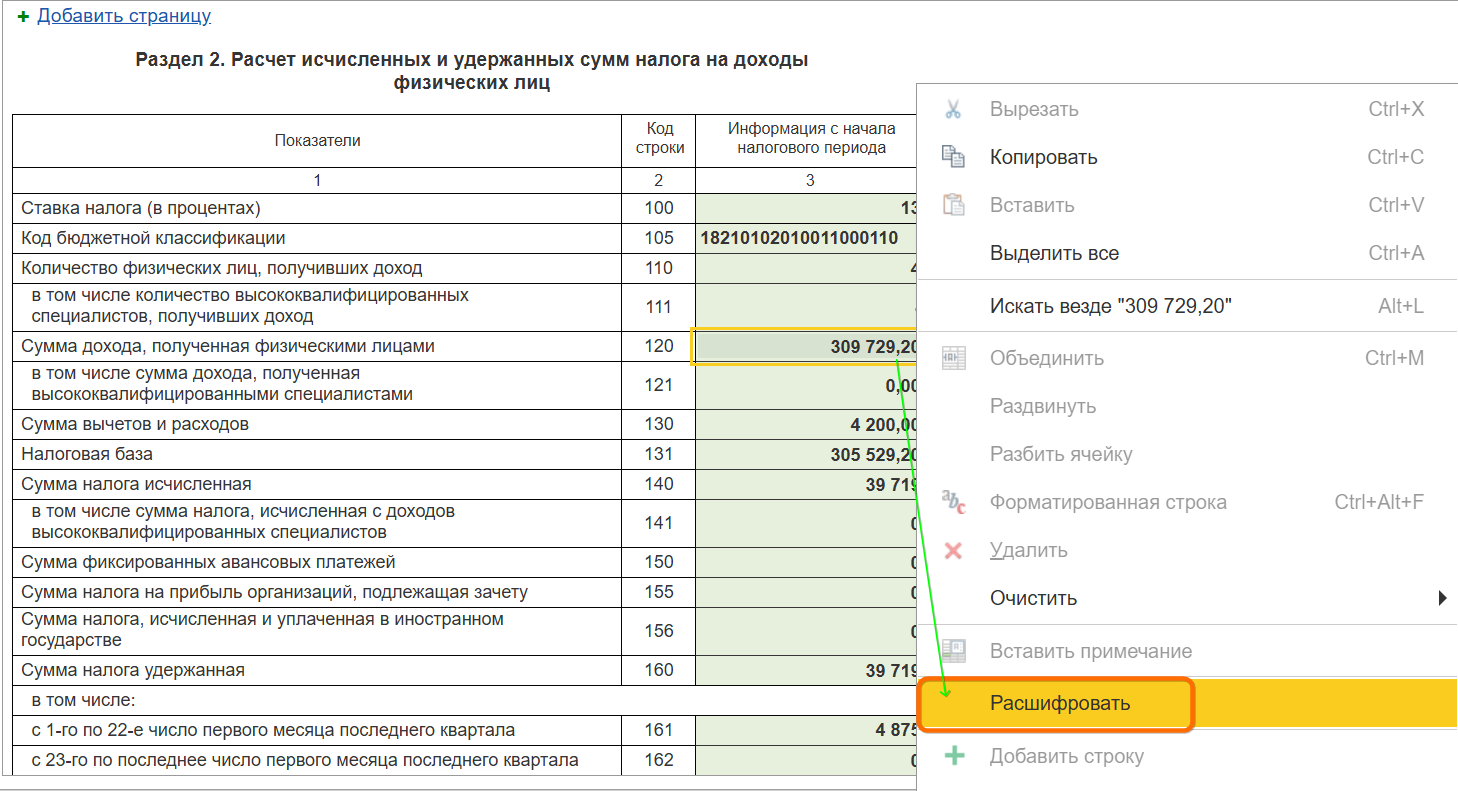Click the text в том числе:
The height and width of the screenshot is (791, 1458).
83,700
